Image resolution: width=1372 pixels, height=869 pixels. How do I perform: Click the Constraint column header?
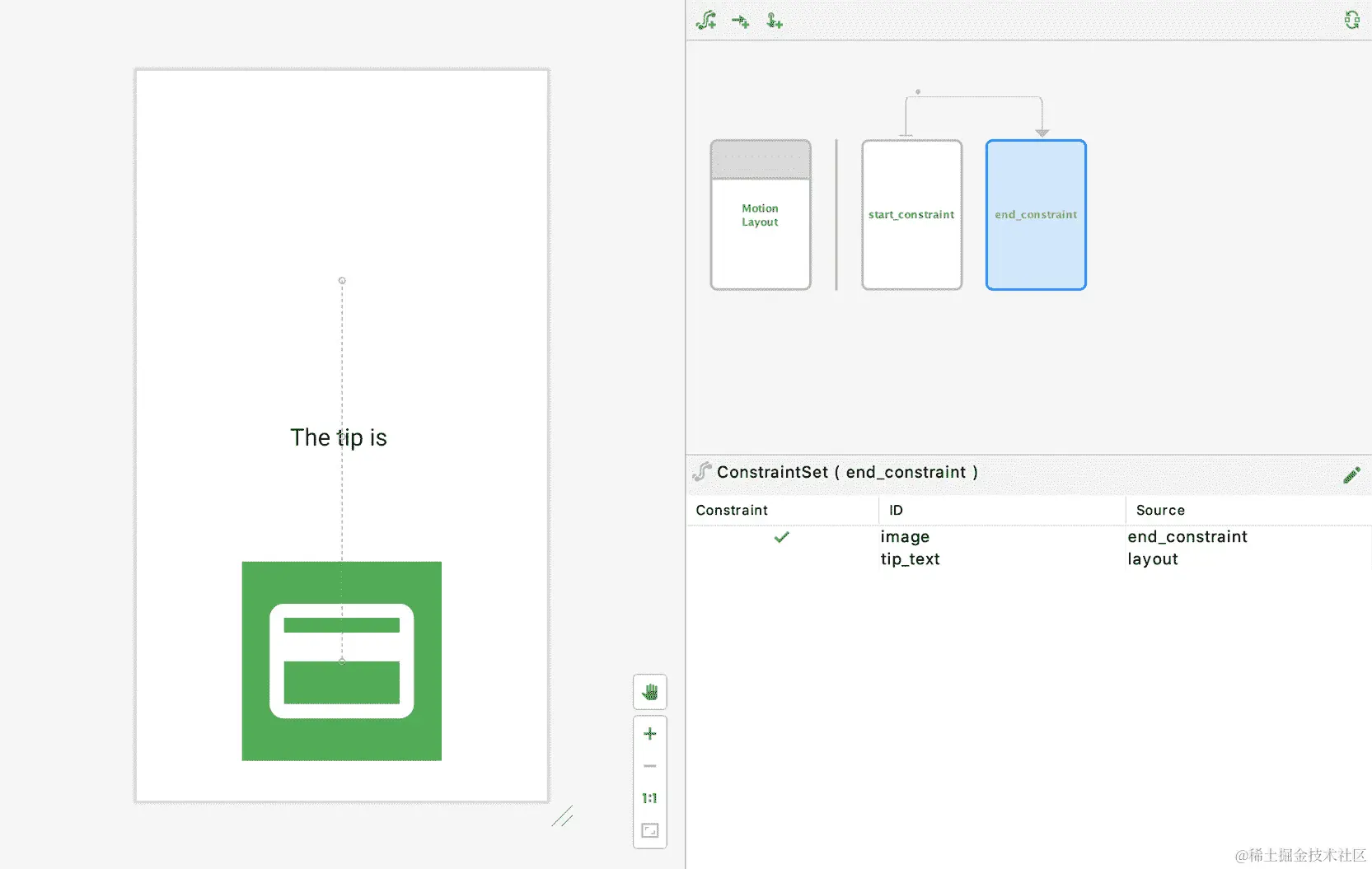click(x=732, y=510)
